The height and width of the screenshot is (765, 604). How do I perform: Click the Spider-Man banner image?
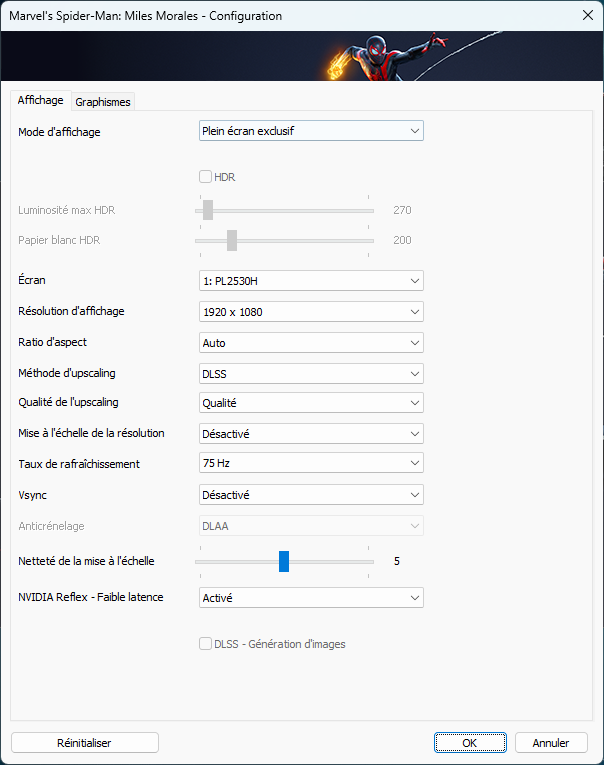302,56
